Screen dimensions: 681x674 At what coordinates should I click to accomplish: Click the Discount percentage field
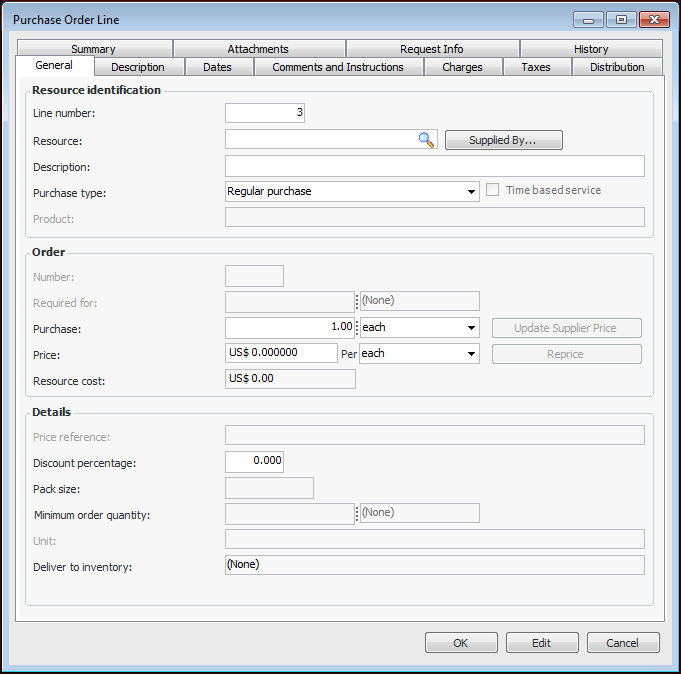(x=254, y=461)
